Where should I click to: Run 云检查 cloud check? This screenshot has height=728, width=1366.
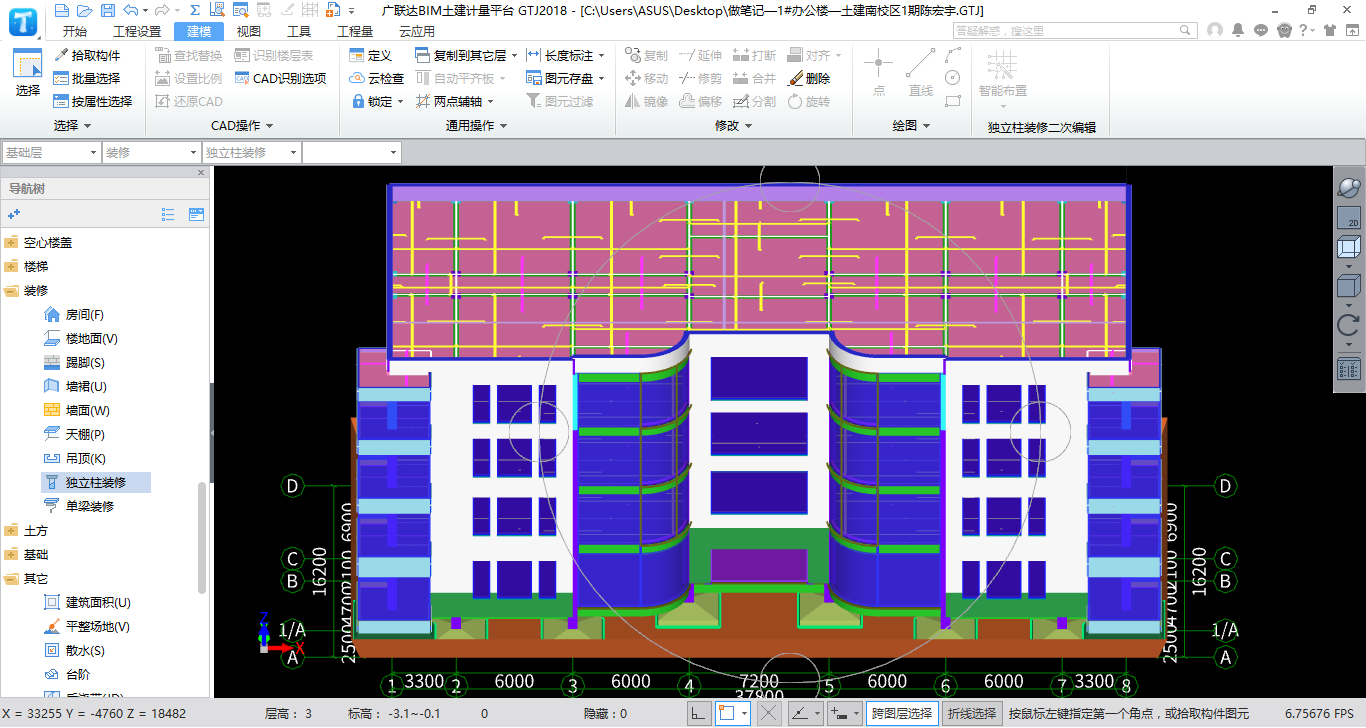(x=377, y=78)
